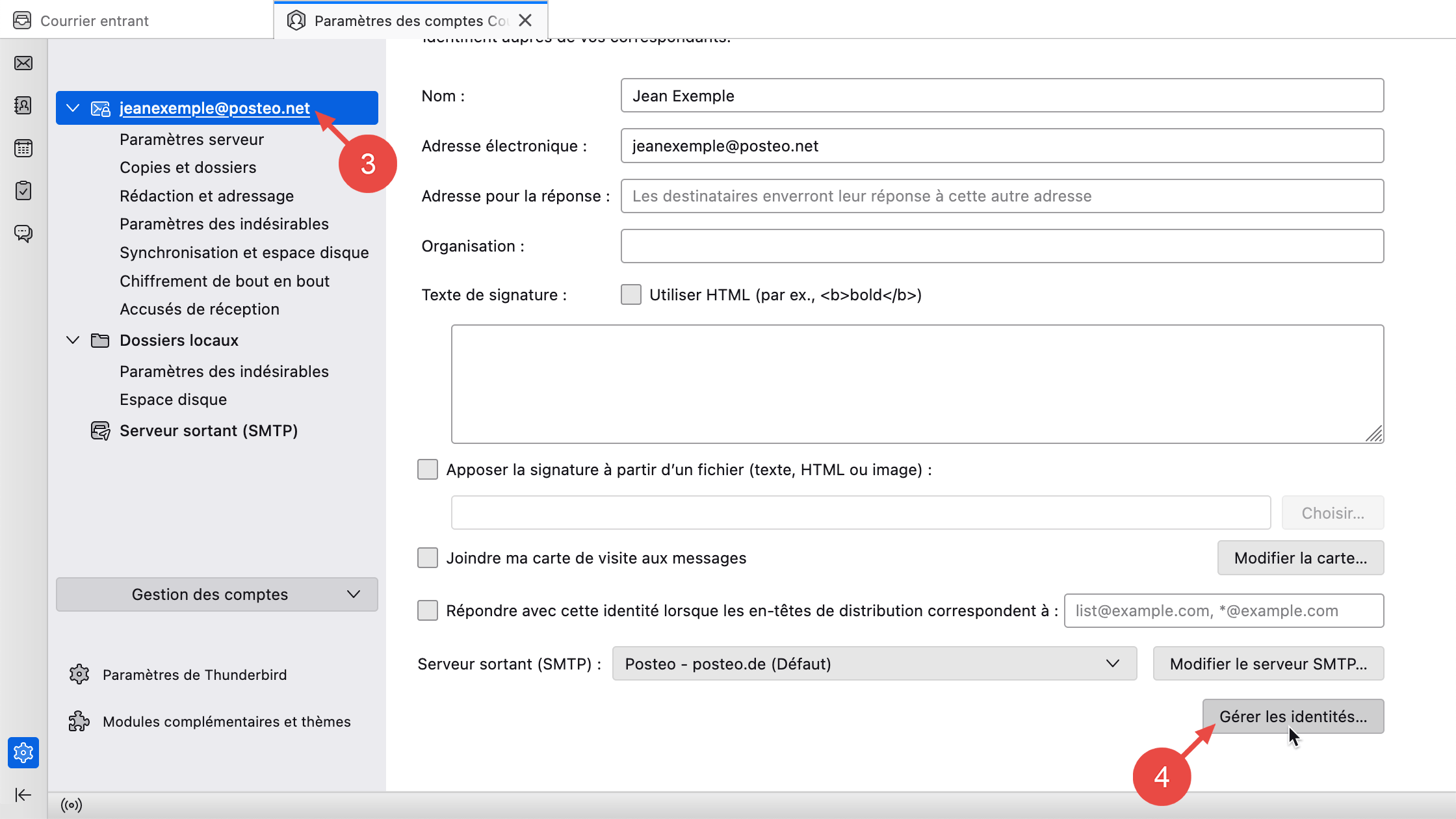Image resolution: width=1456 pixels, height=819 pixels.
Task: Toggle Apposer la signature à partir d'un fichier
Action: pyautogui.click(x=428, y=469)
